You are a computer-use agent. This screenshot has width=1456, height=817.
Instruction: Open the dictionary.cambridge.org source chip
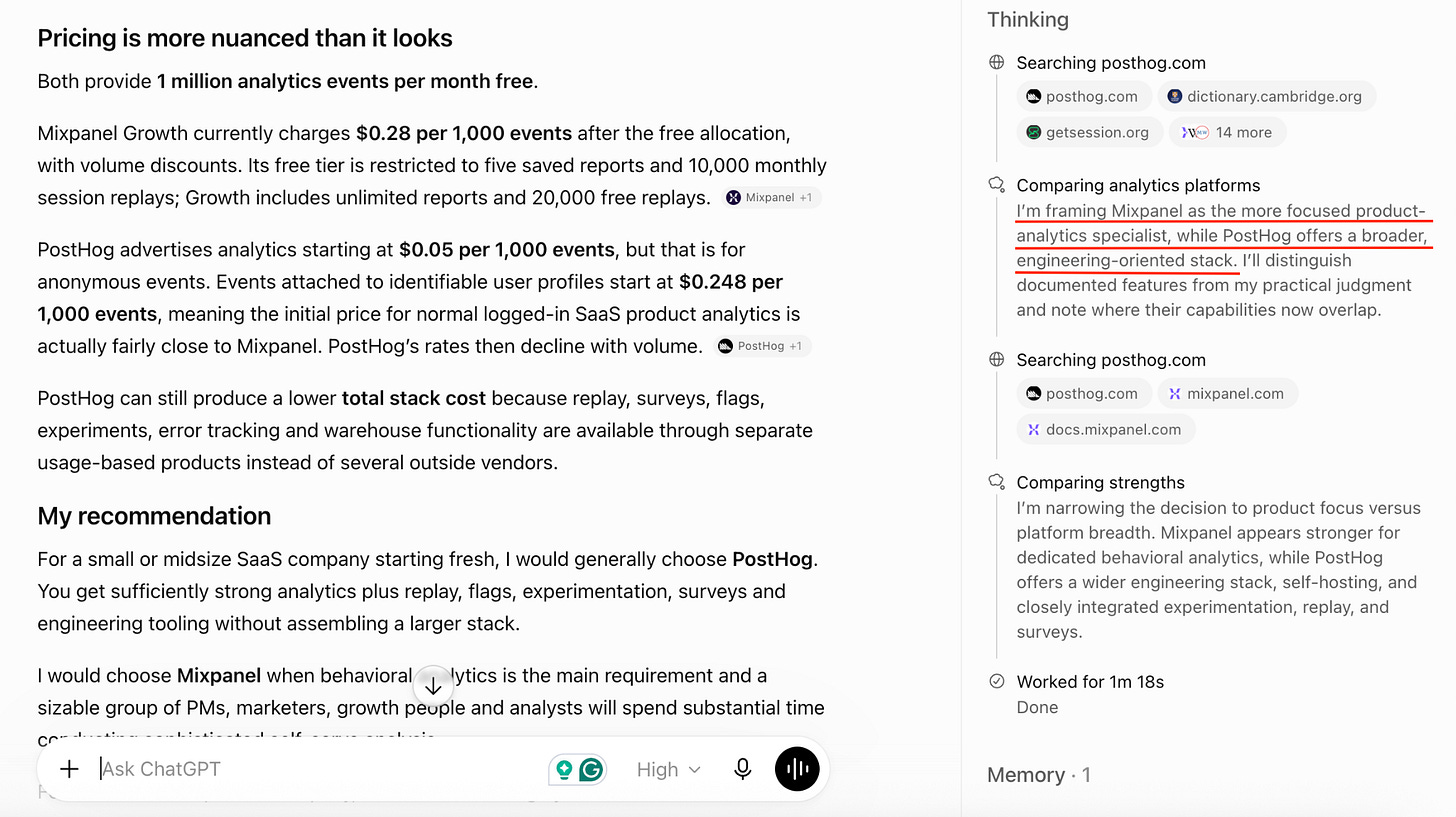click(x=1266, y=96)
